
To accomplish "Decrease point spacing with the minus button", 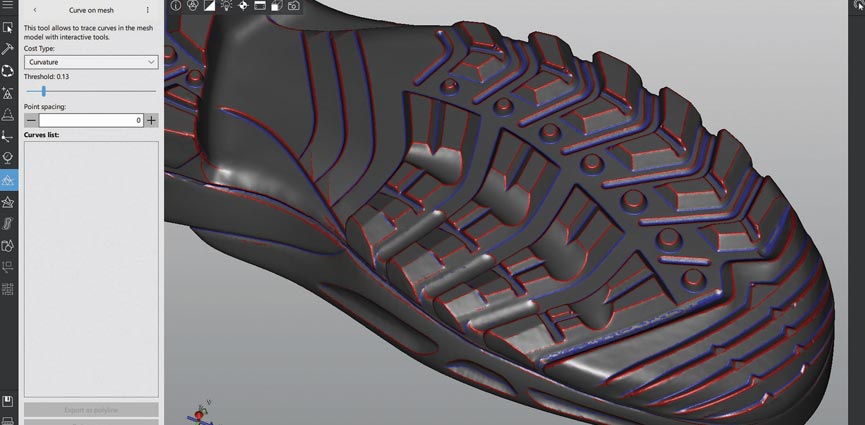I will (30, 120).
